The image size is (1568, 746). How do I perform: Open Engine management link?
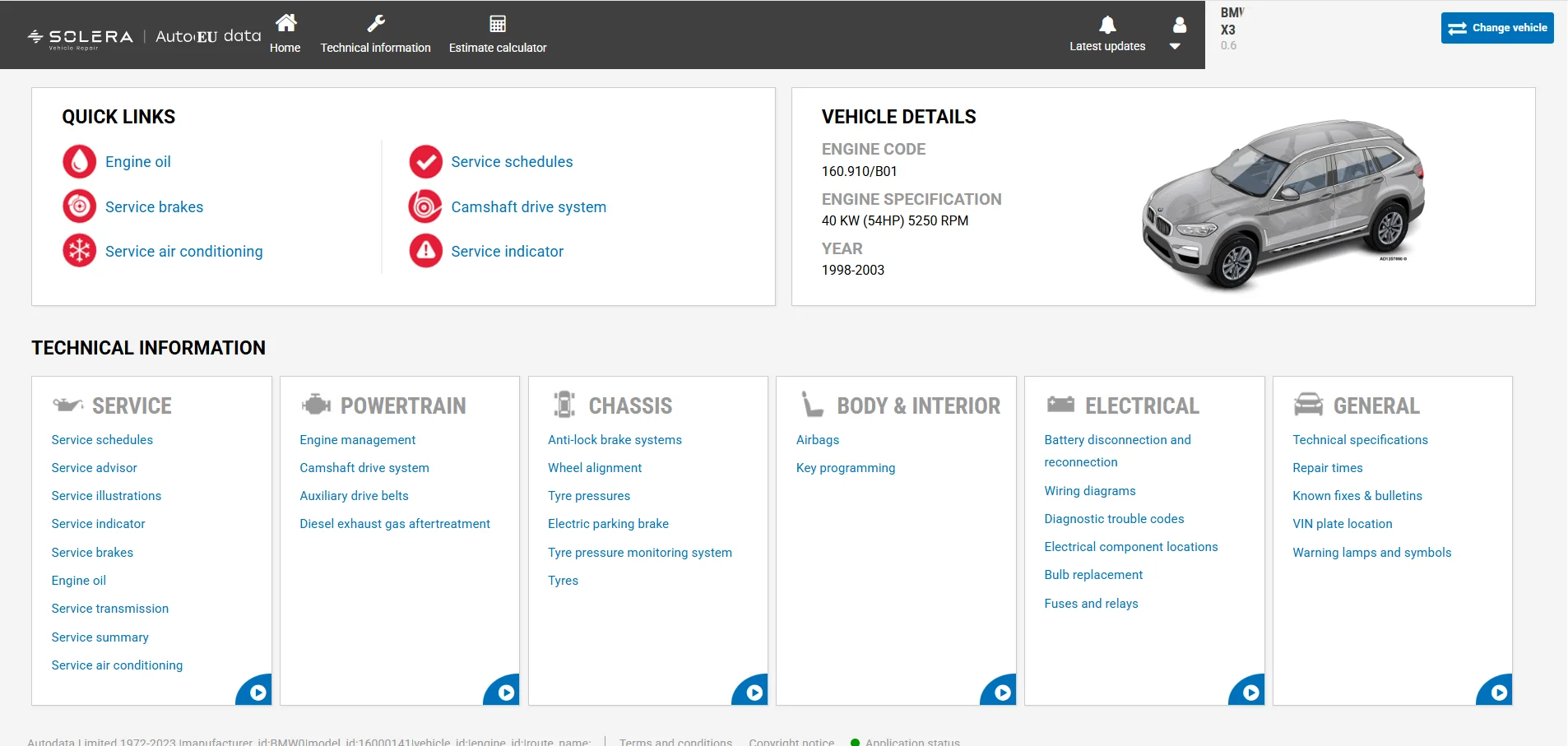[x=357, y=440]
